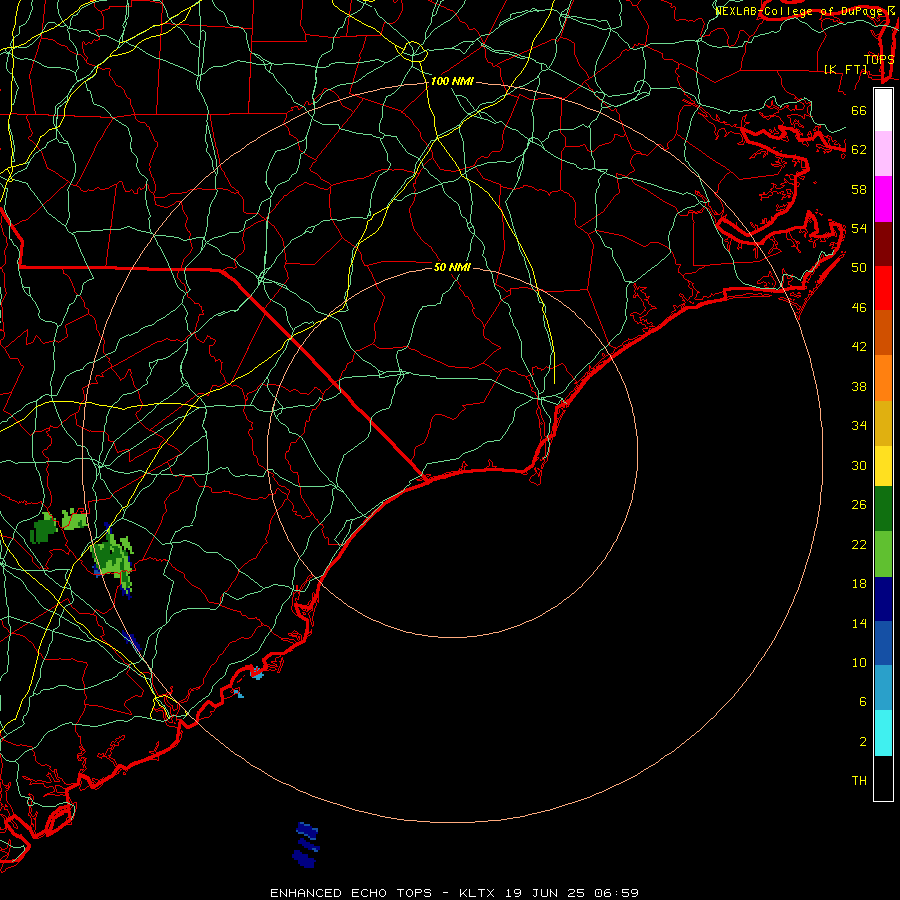Click the navy blue 22 kft legend swatch
The height and width of the screenshot is (900, 900).
click(883, 599)
